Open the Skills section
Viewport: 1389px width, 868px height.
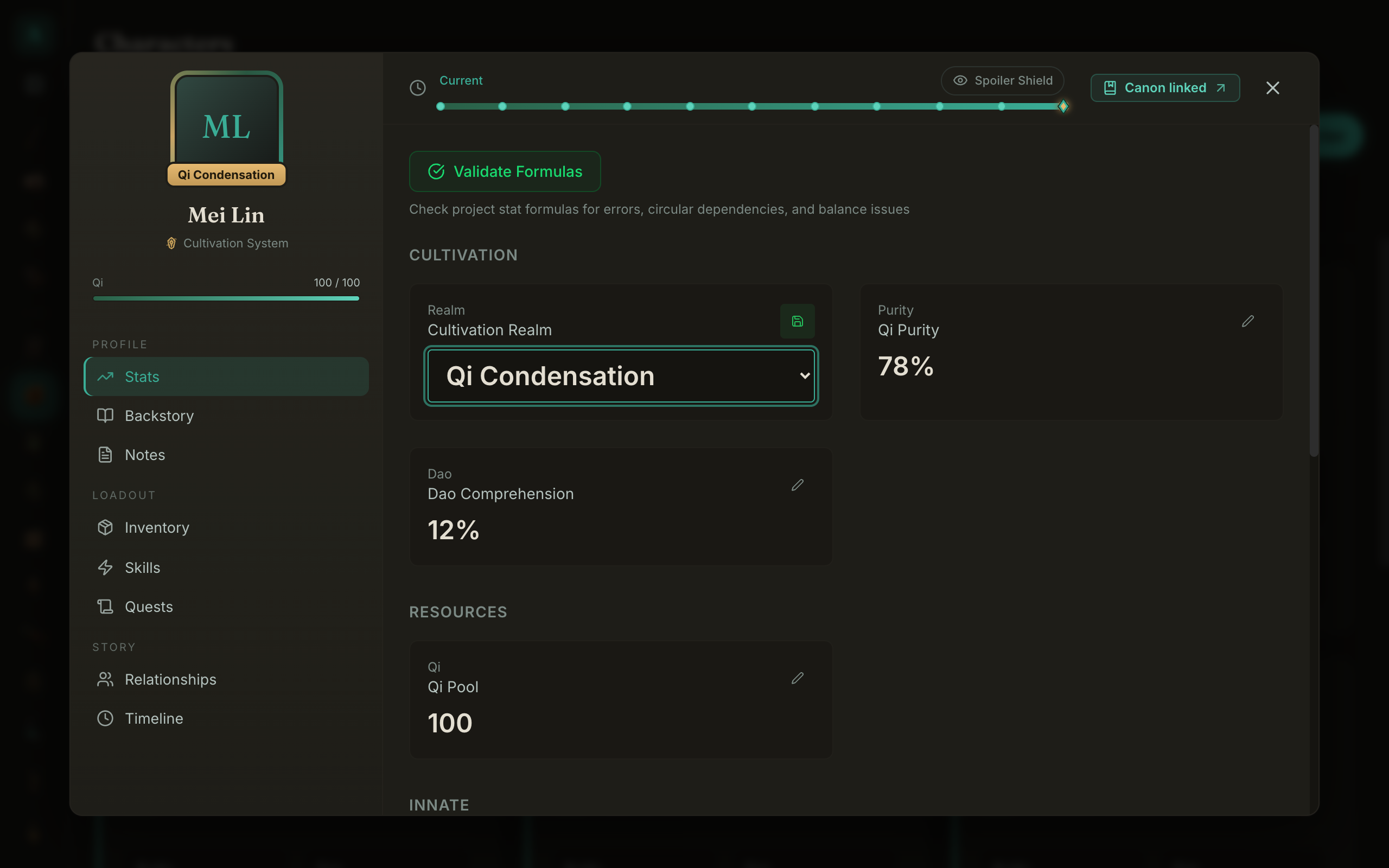(226, 568)
